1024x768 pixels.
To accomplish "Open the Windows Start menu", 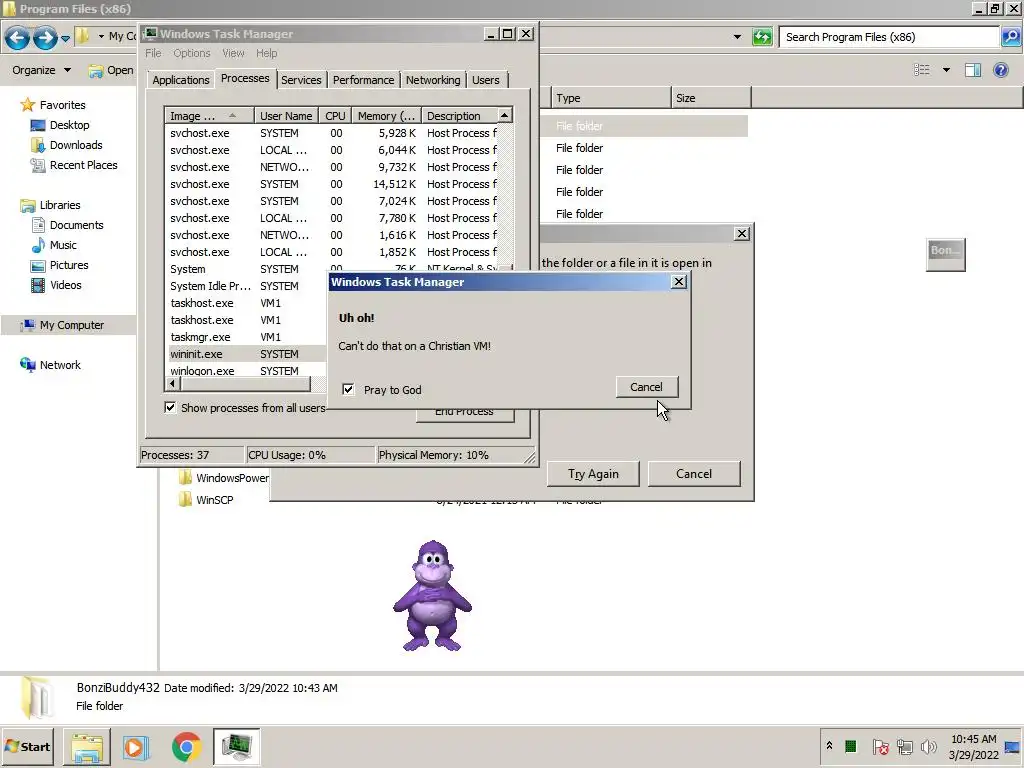I will click(x=27, y=747).
